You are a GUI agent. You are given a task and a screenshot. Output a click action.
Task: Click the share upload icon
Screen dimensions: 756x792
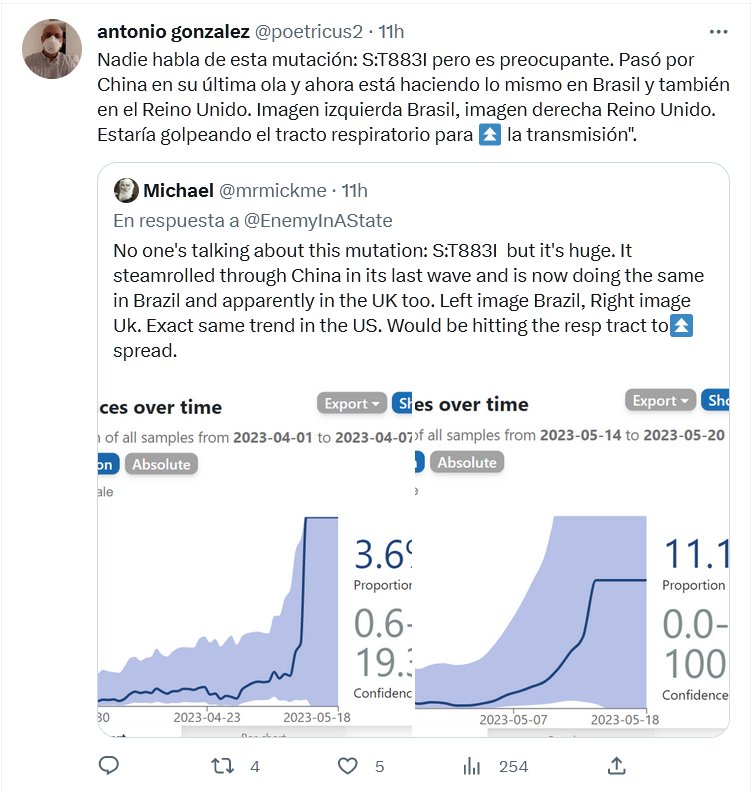[617, 766]
